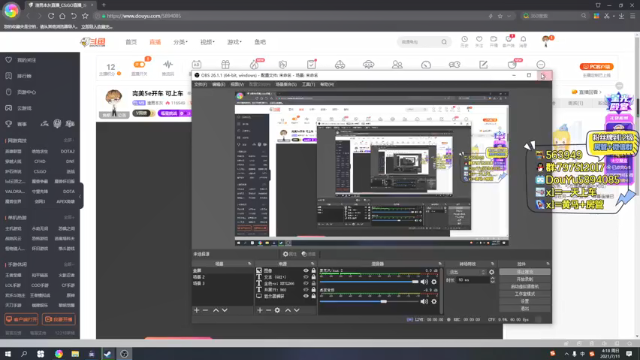The width and height of the screenshot is (640, 360).
Task: Move scene down in OBS scenes list
Action: (x=224, y=310)
